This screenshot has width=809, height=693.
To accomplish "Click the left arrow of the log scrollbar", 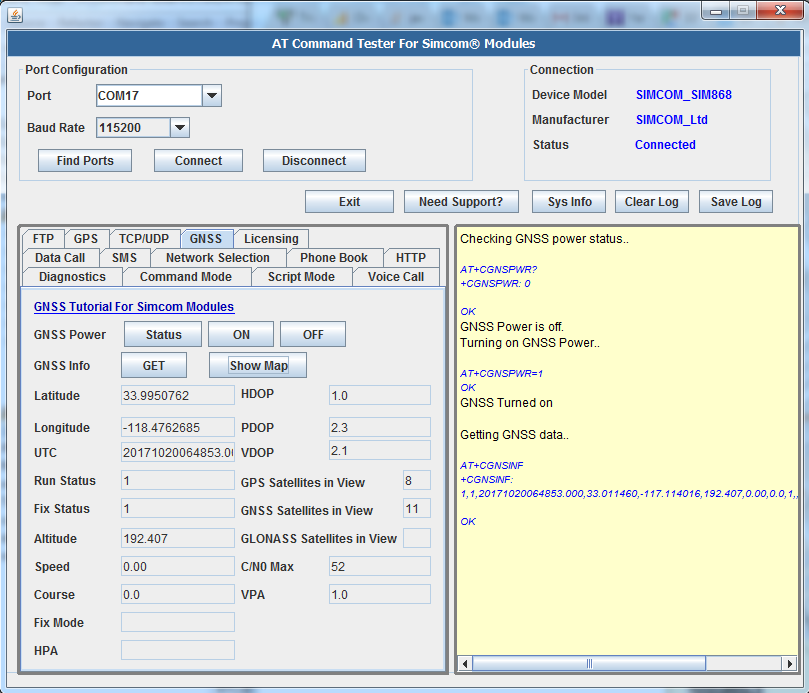I will (463, 663).
